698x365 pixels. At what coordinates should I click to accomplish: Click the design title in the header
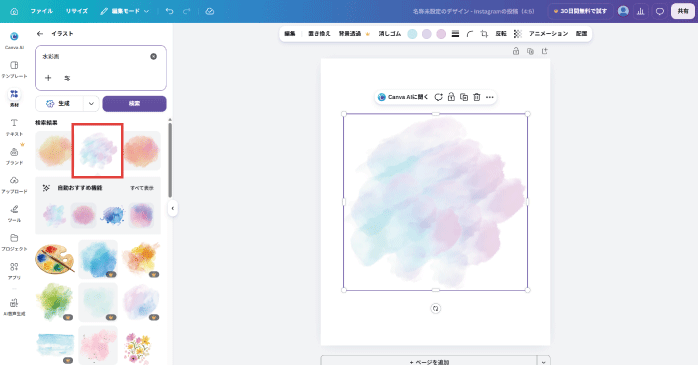pos(473,11)
